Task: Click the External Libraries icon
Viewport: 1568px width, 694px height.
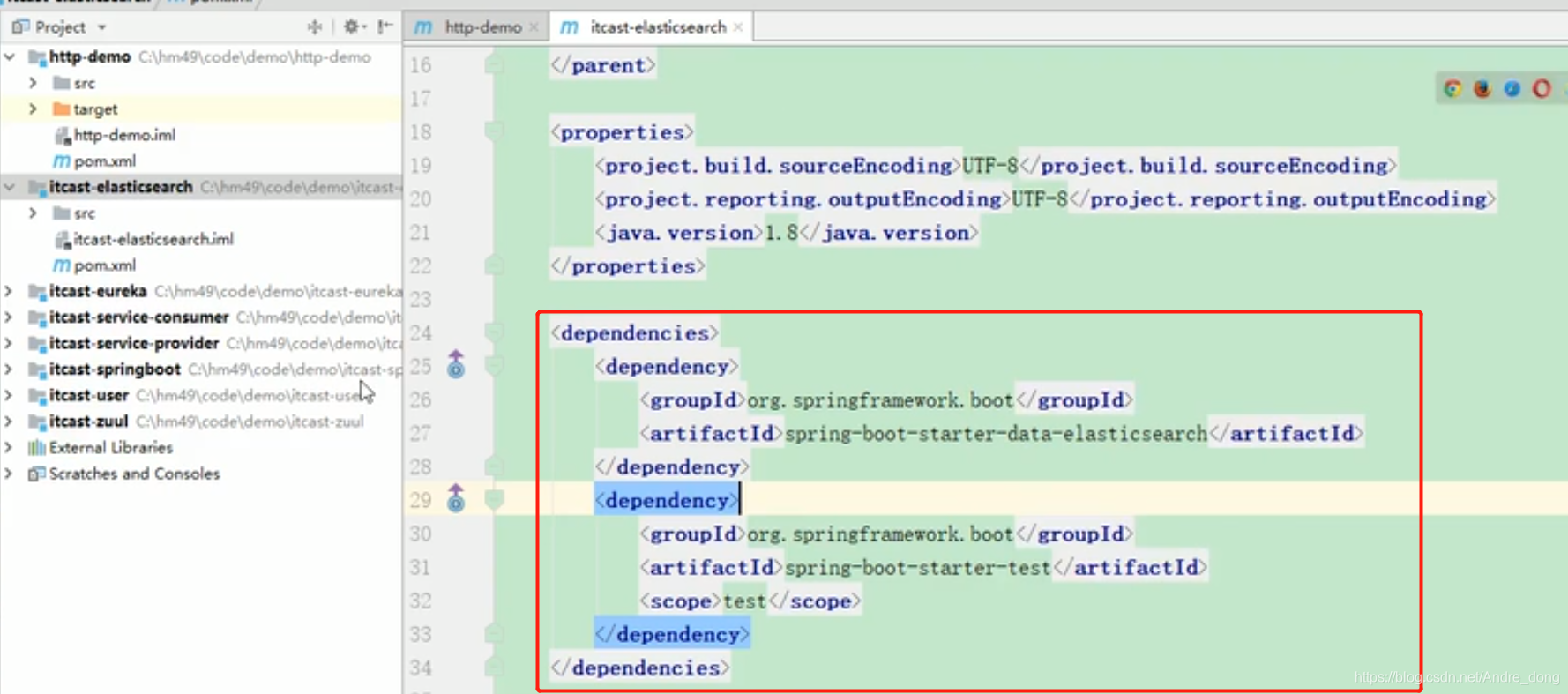Action: [x=36, y=448]
